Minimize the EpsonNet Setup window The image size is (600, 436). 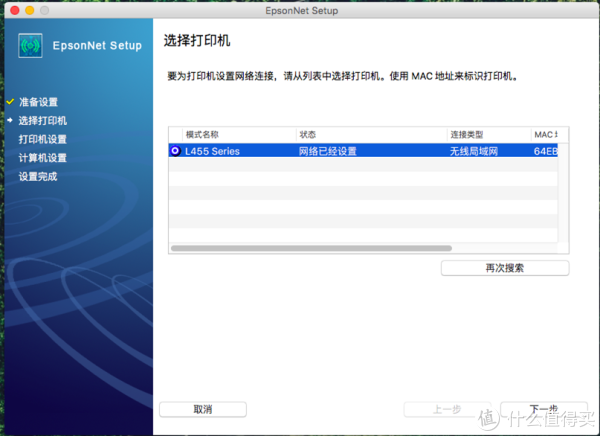[x=30, y=10]
